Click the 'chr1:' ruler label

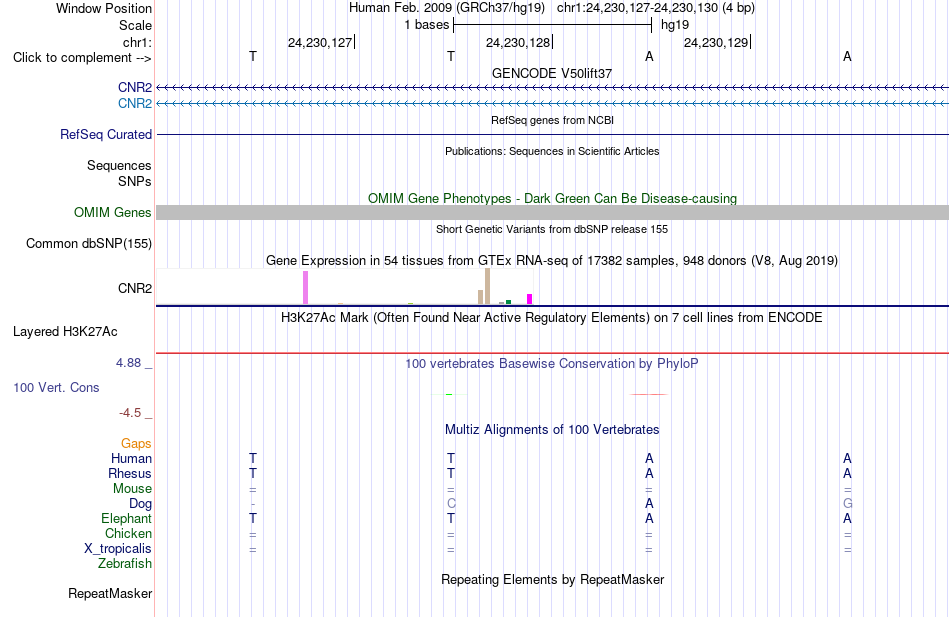pos(137,42)
